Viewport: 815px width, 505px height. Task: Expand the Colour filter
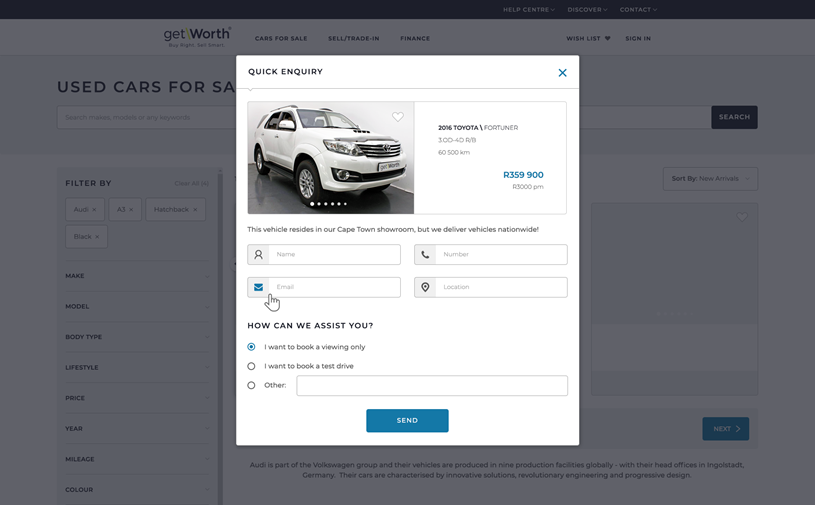pos(137,490)
